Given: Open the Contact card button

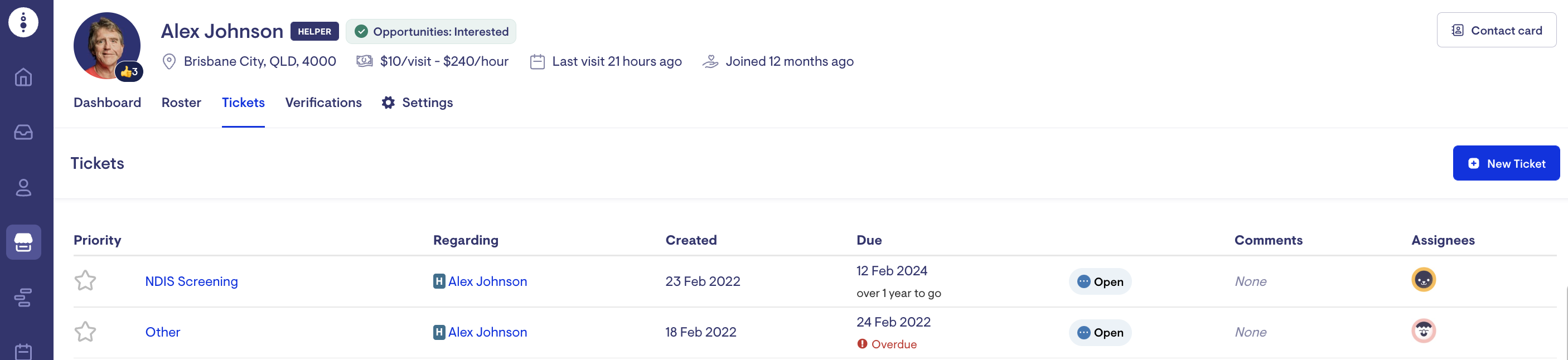Looking at the screenshot, I should pos(1496,31).
